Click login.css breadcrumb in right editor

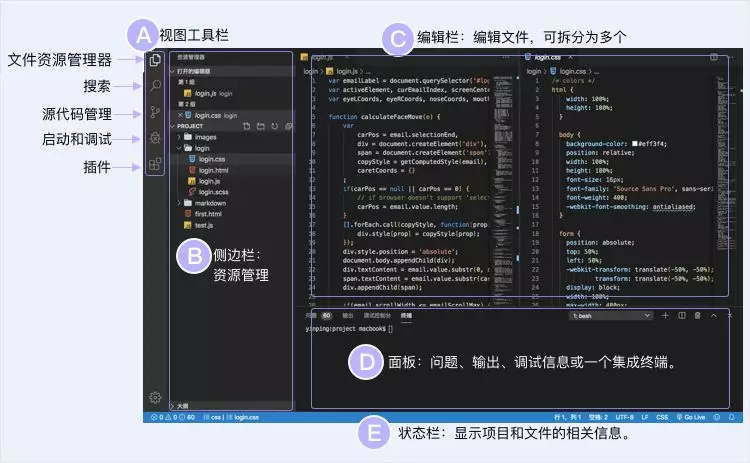pos(571,71)
